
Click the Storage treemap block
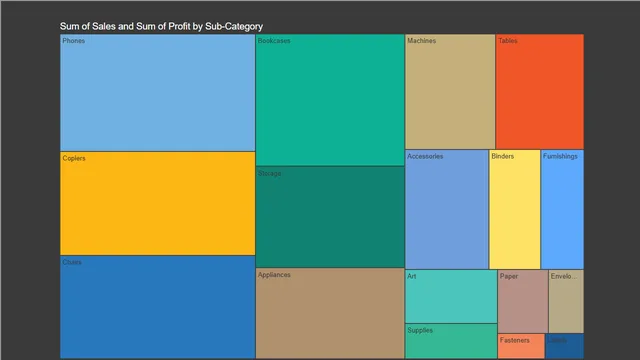(330, 217)
